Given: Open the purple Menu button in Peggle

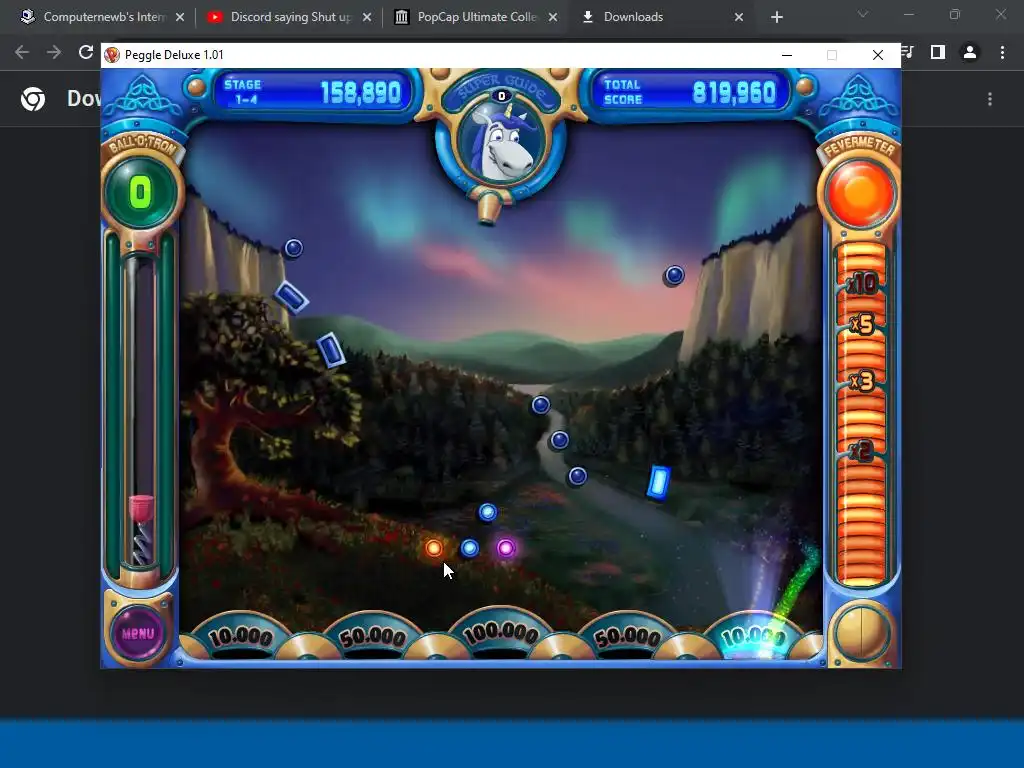Looking at the screenshot, I should pyautogui.click(x=138, y=633).
